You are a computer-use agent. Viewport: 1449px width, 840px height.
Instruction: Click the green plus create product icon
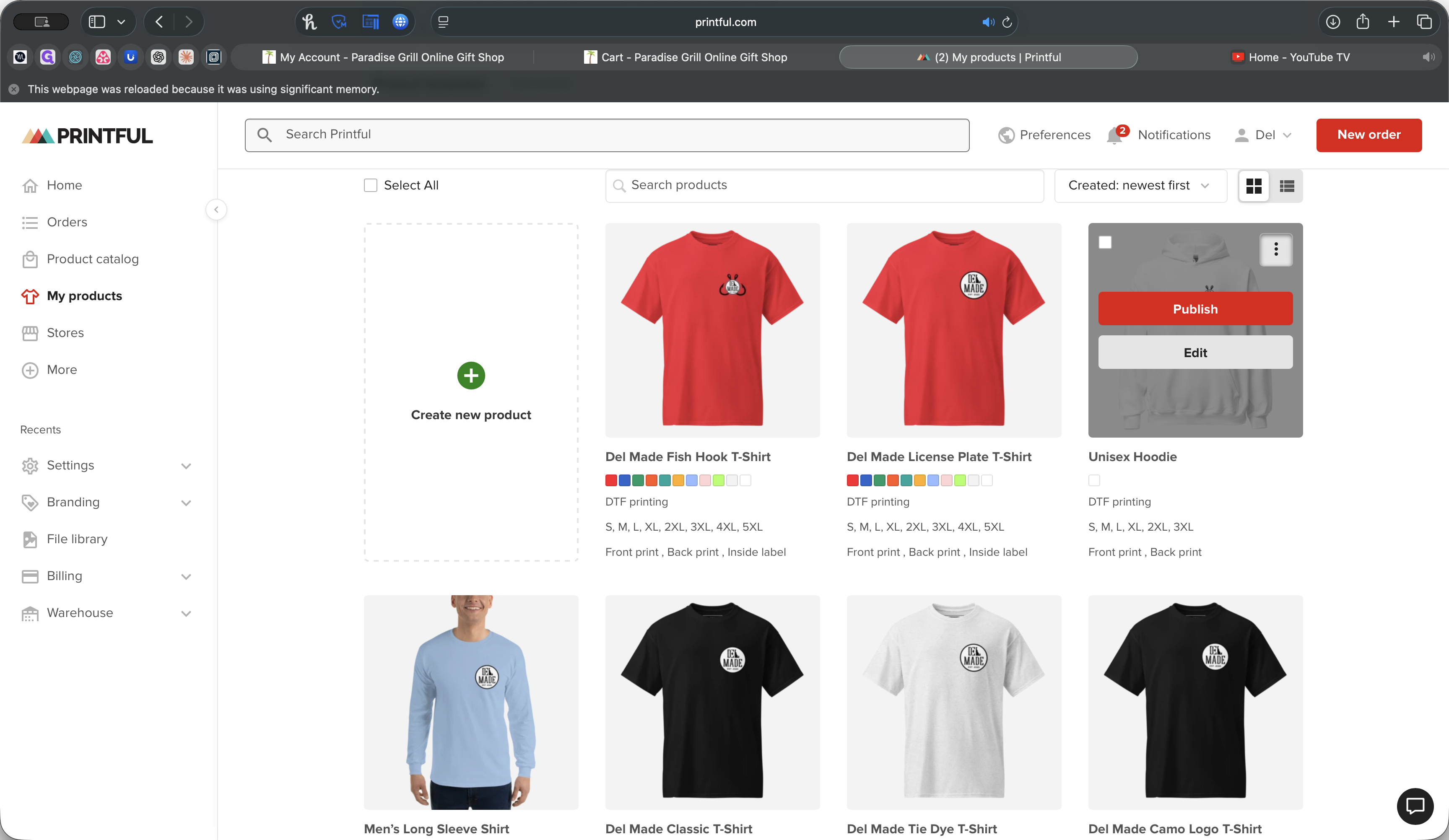click(471, 376)
